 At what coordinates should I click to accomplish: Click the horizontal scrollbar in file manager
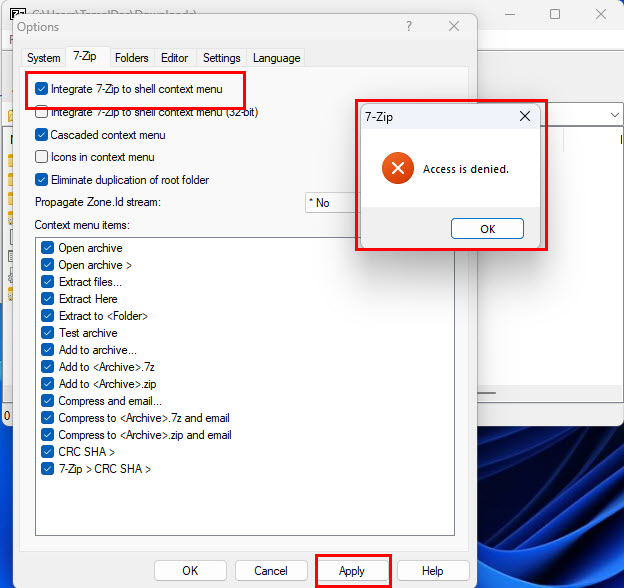(486, 393)
